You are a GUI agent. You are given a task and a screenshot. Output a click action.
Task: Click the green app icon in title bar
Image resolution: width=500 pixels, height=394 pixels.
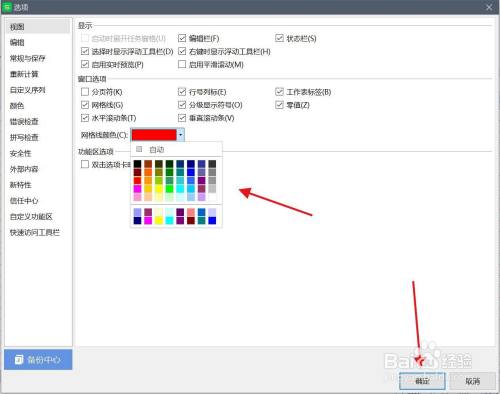7,7
